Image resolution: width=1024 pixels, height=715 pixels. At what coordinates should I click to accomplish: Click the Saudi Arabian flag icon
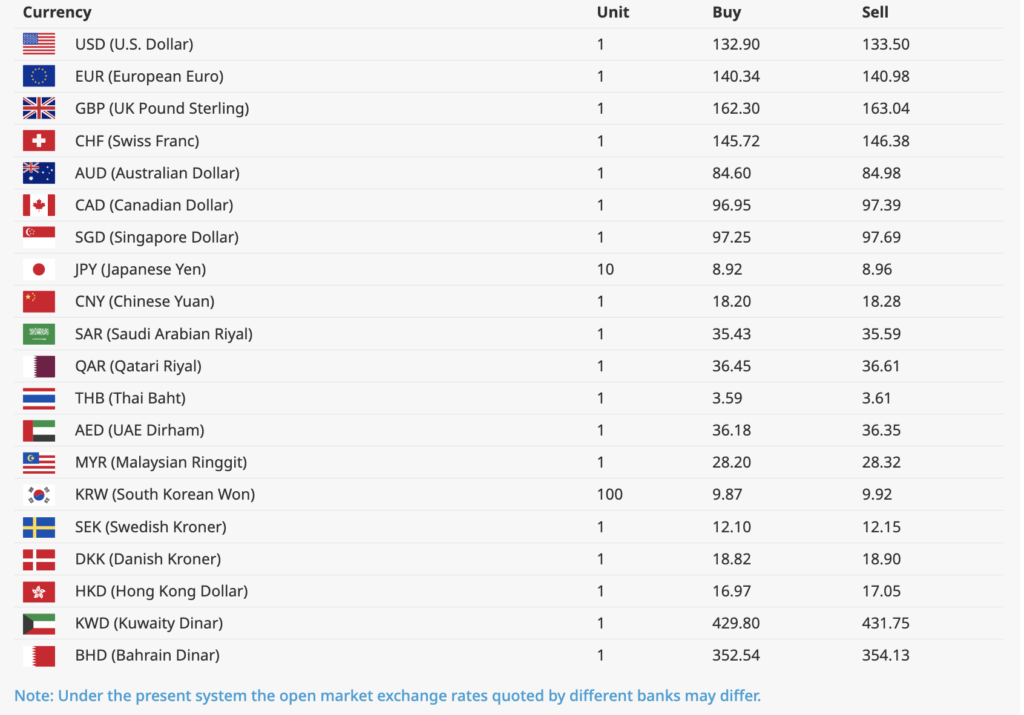coord(39,334)
